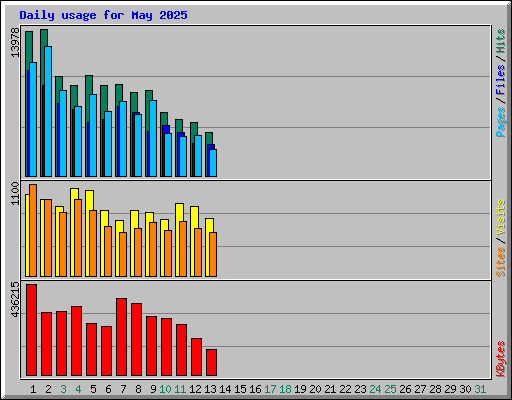Click day 29 on the date axis
Viewport: 512px width, 400px height.
(x=450, y=389)
